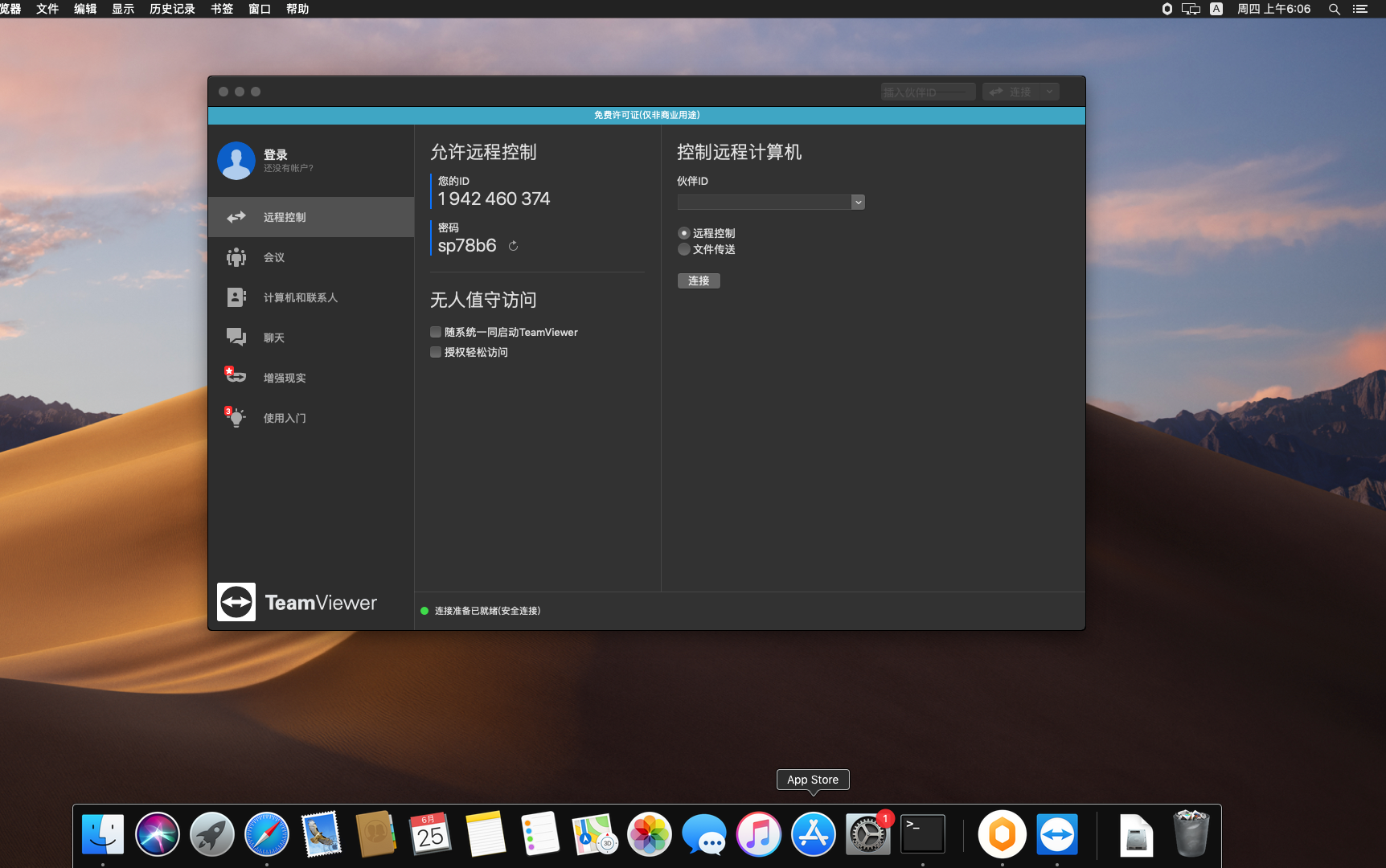Open Trash in the Dock
1386x868 pixels.
[x=1191, y=834]
